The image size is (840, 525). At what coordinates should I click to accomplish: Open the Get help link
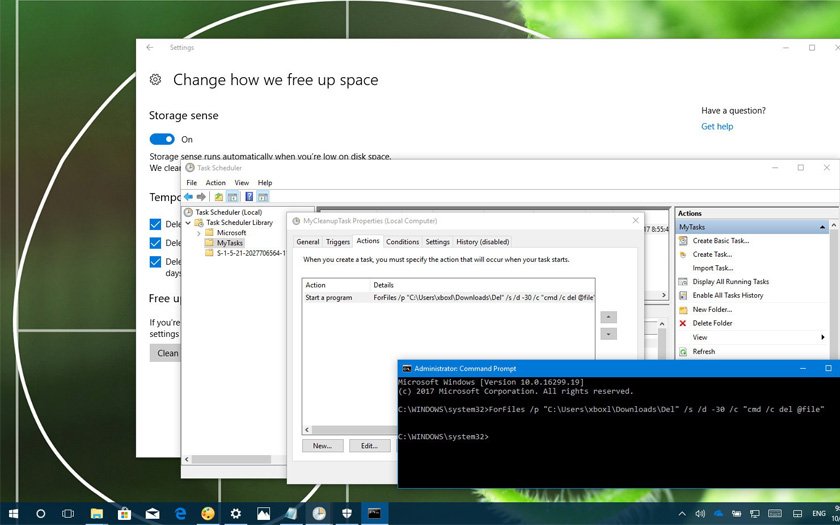[x=717, y=127]
